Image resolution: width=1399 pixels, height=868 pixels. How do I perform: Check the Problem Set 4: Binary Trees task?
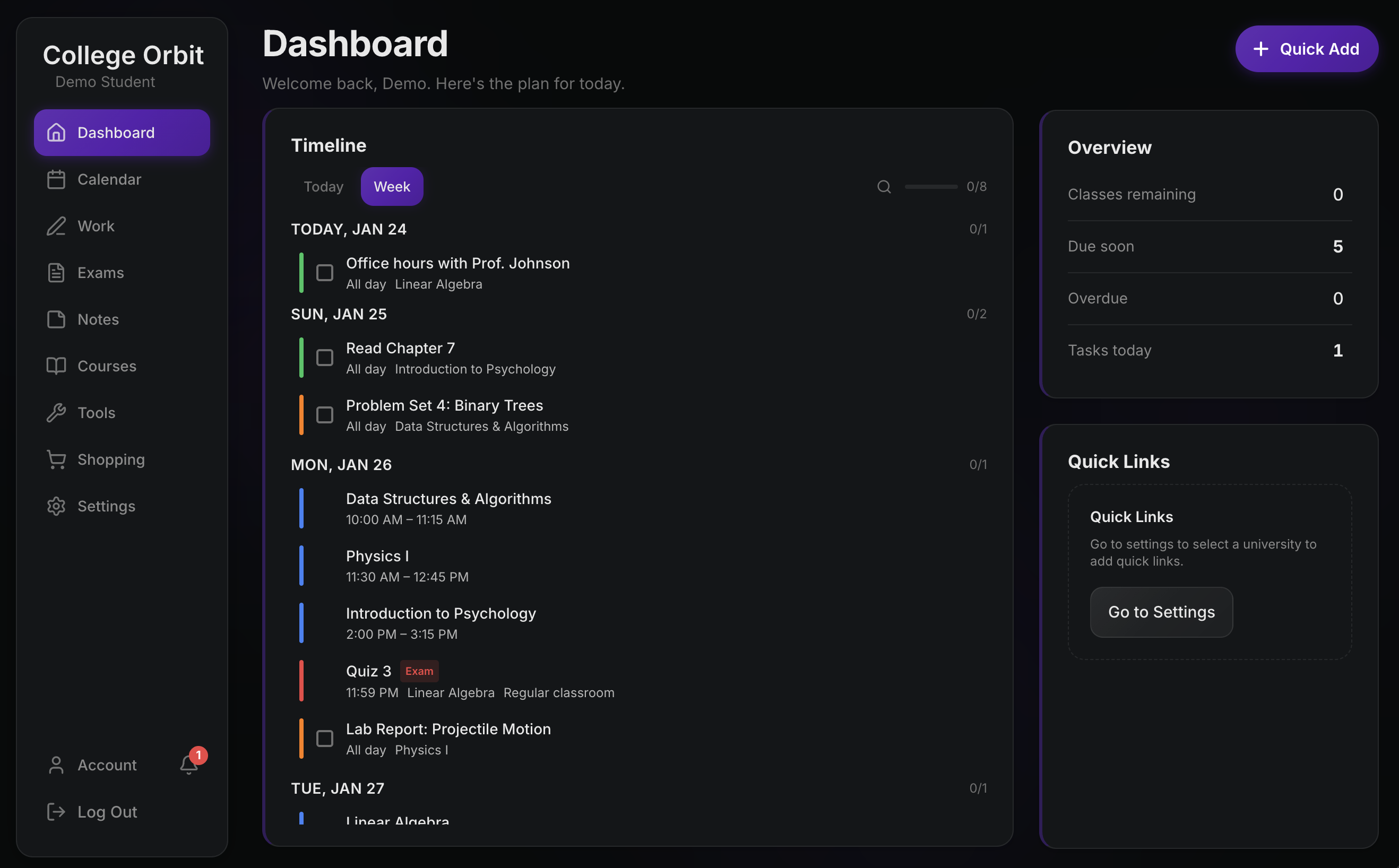coord(324,414)
